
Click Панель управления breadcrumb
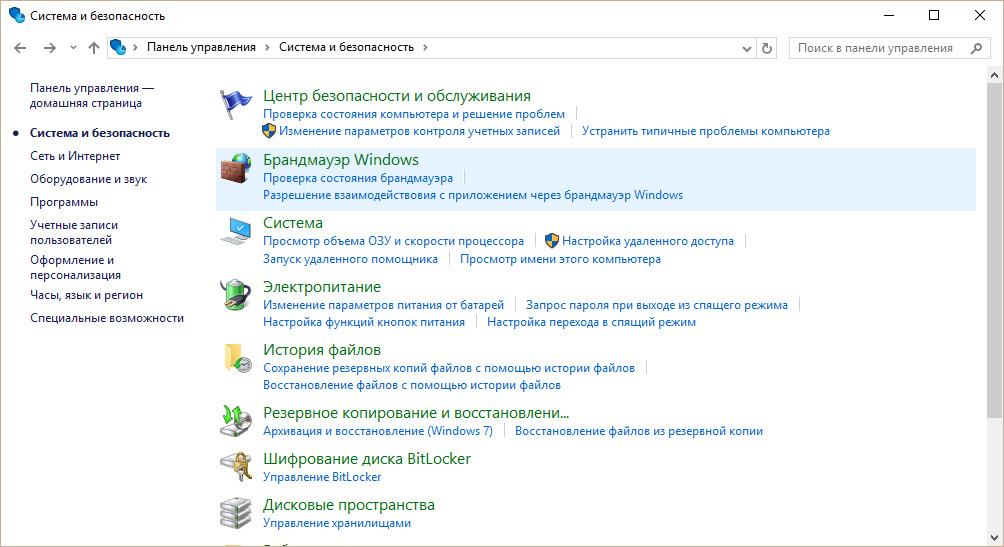tap(201, 47)
